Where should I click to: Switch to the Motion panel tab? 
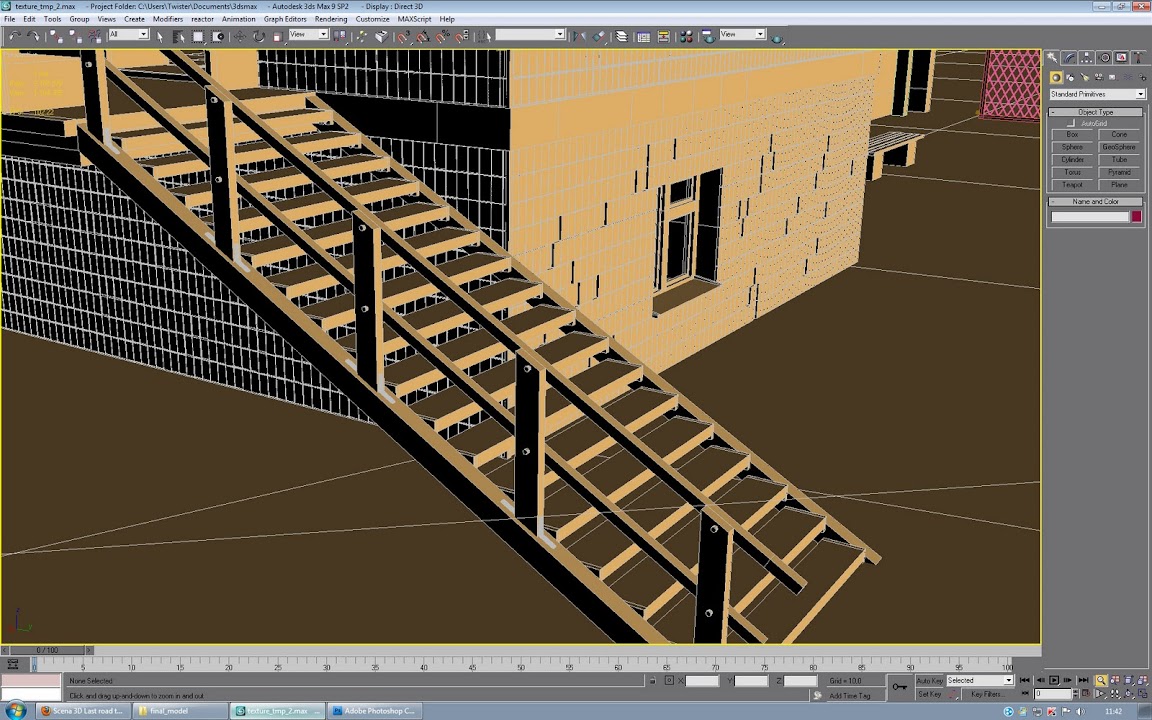click(1104, 58)
